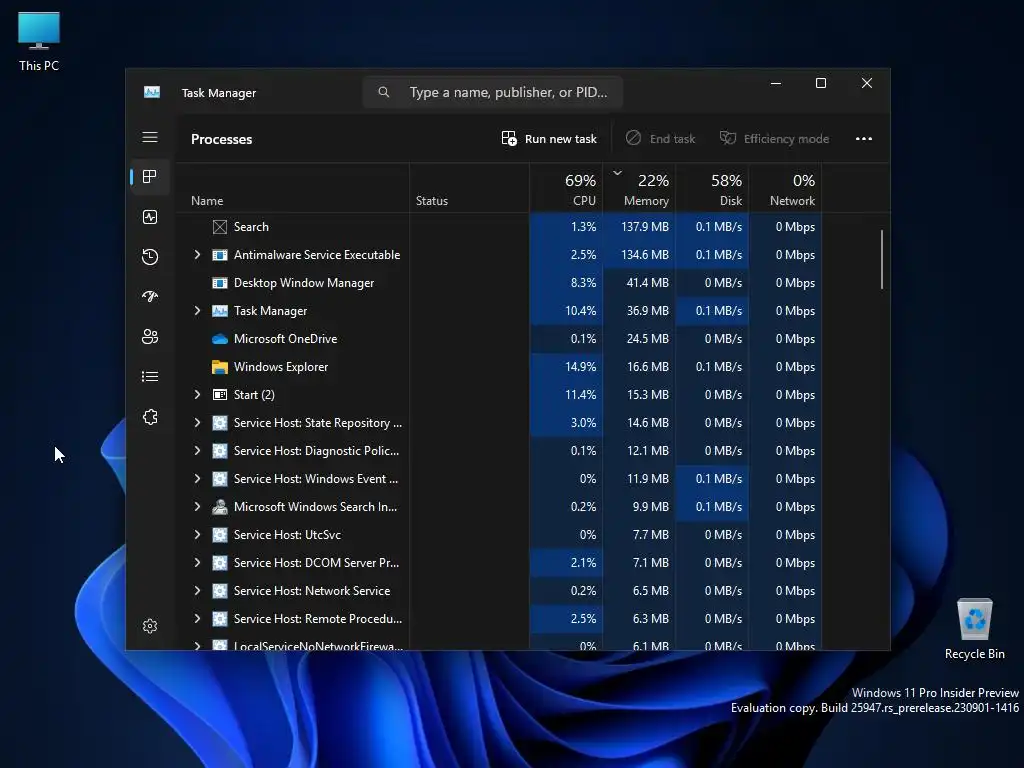Click the 10.4% CPU value
Screen dimensions: 1024x768
(x=580, y=311)
